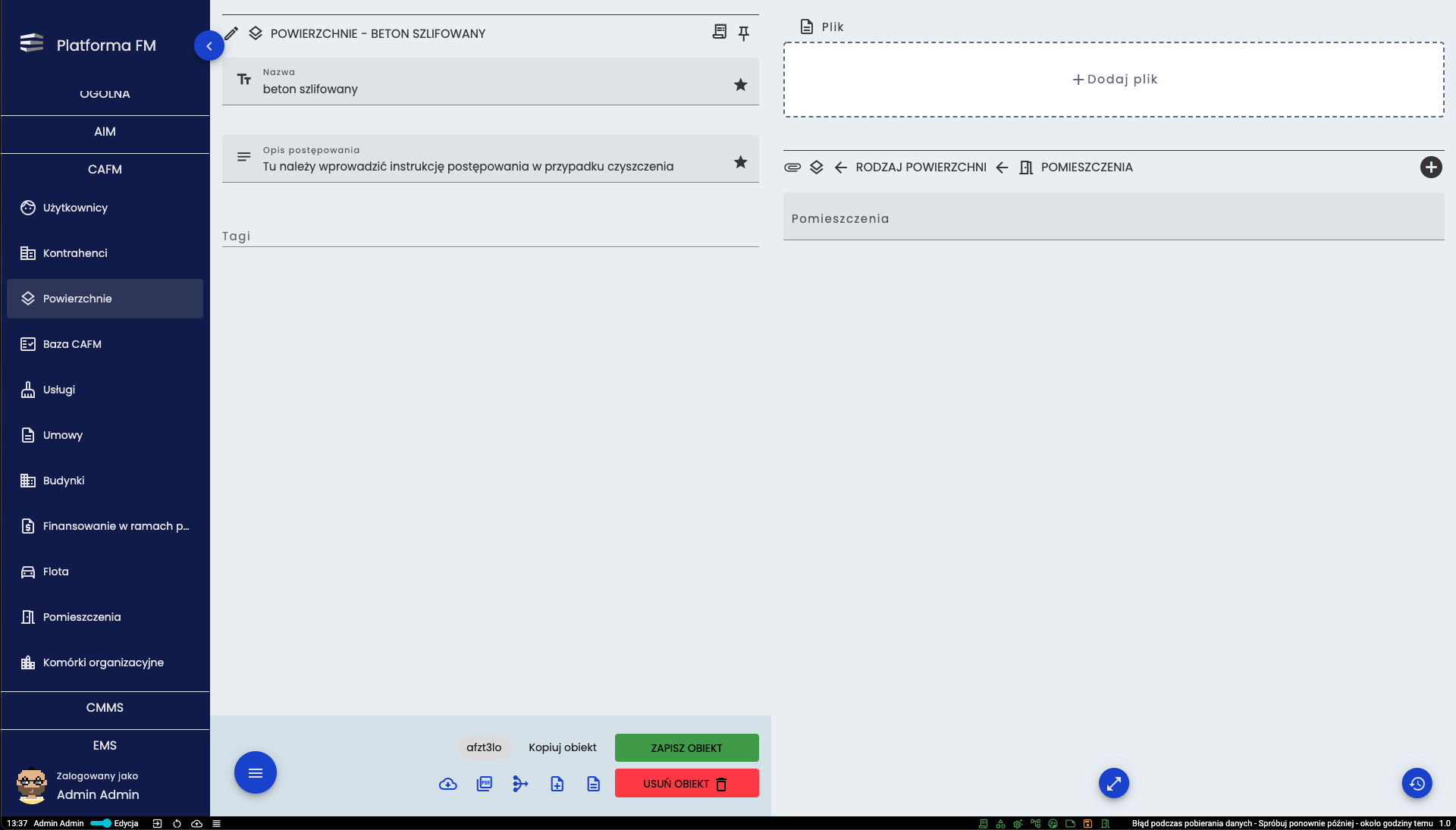Click the green tree-structure icon in status bar
1456x830 pixels.
[1035, 823]
